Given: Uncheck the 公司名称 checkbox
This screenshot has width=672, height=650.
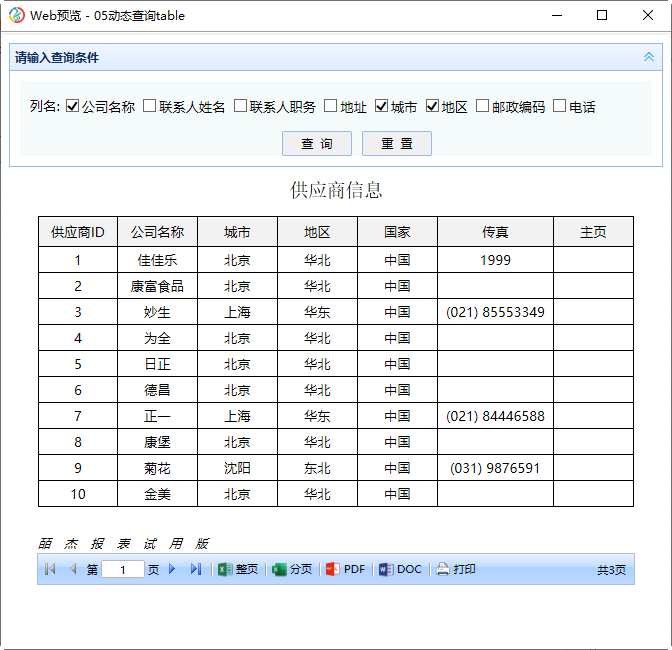Looking at the screenshot, I should 73,106.
